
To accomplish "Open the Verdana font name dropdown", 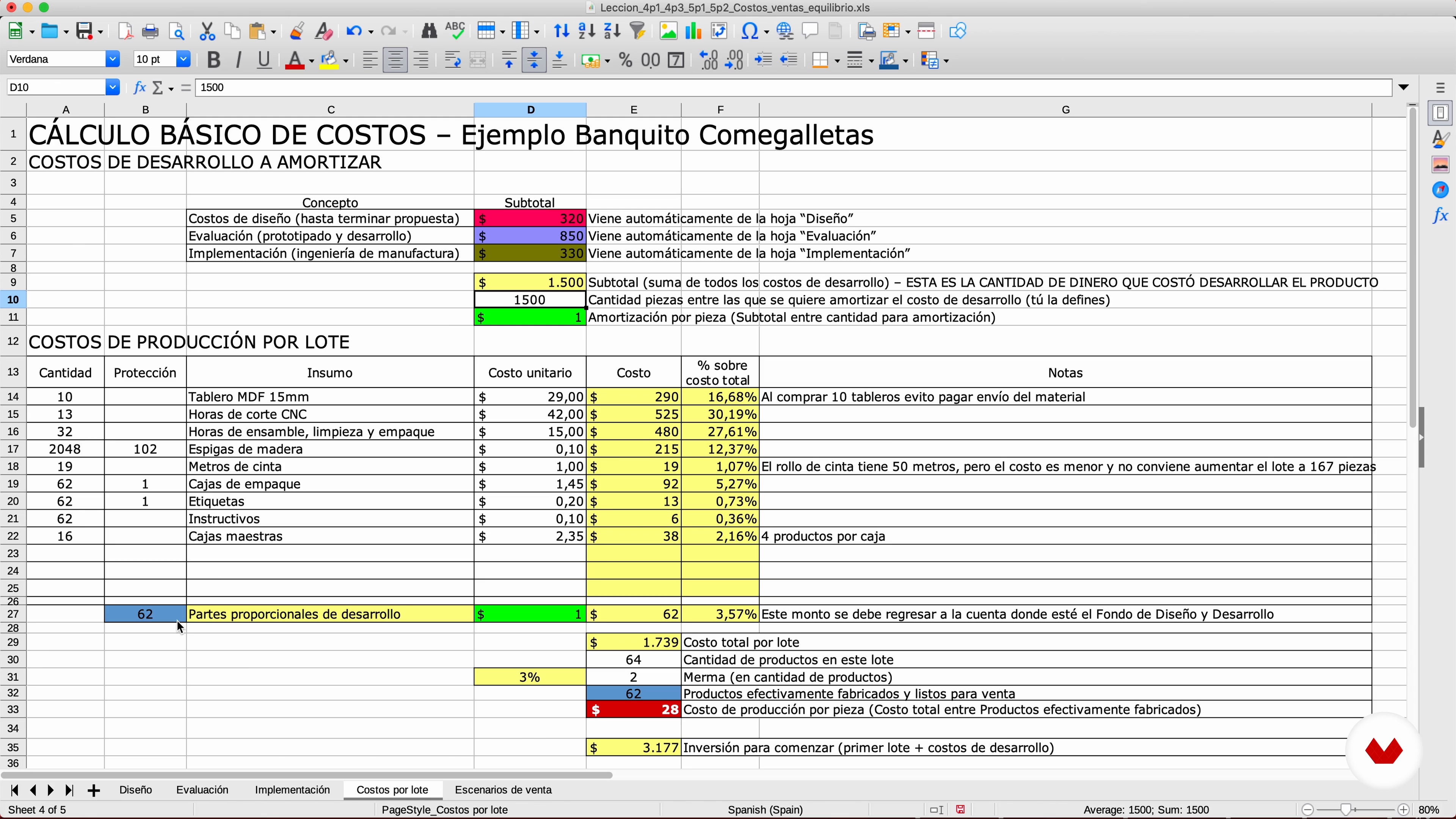I will pos(113,60).
